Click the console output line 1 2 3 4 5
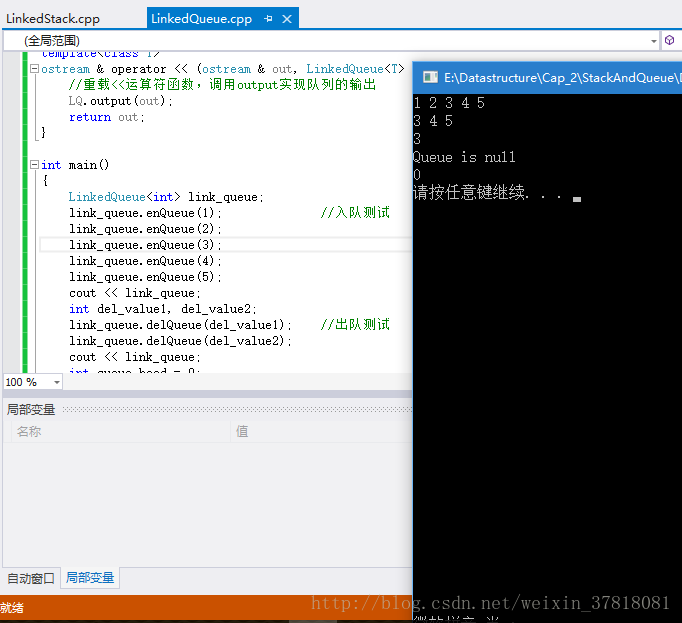The width and height of the screenshot is (682, 623). click(x=449, y=103)
